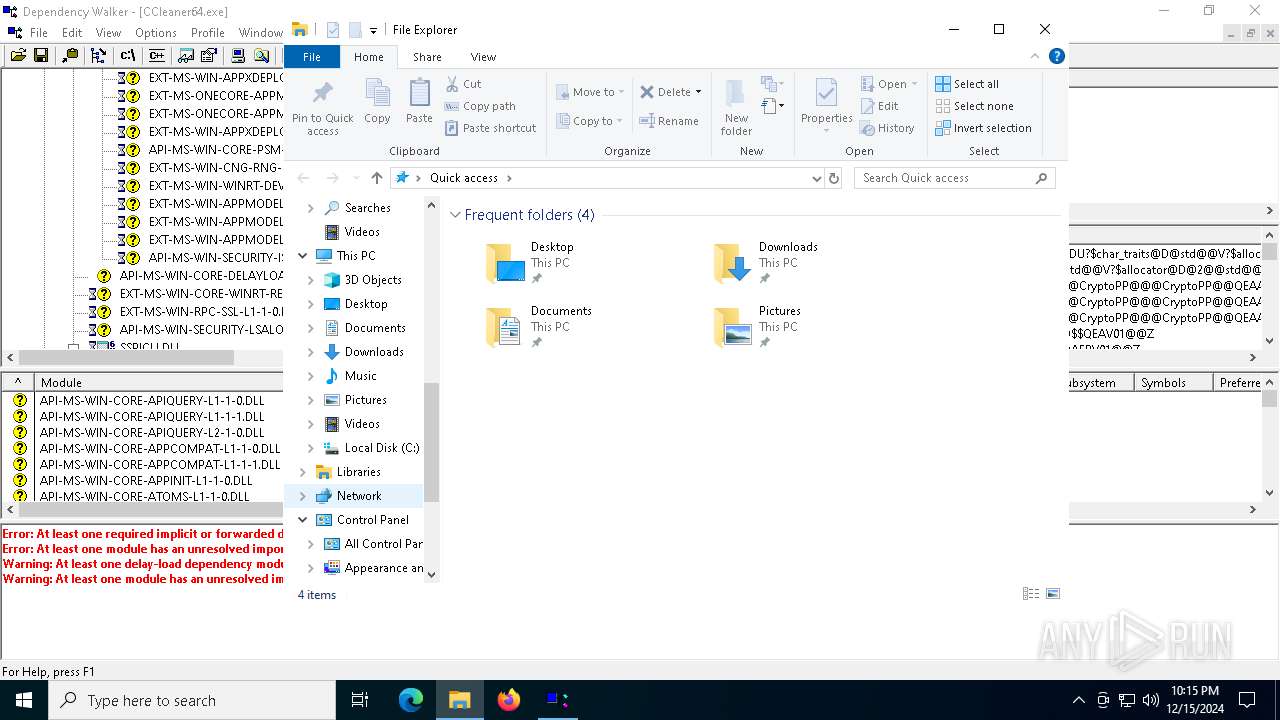Click the C++ undecorate functions toolbar icon
1280x720 pixels.
[157, 56]
